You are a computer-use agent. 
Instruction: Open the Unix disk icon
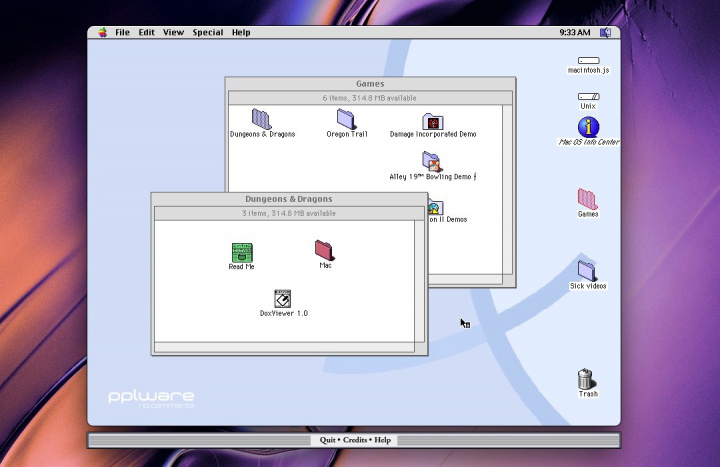coord(588,97)
